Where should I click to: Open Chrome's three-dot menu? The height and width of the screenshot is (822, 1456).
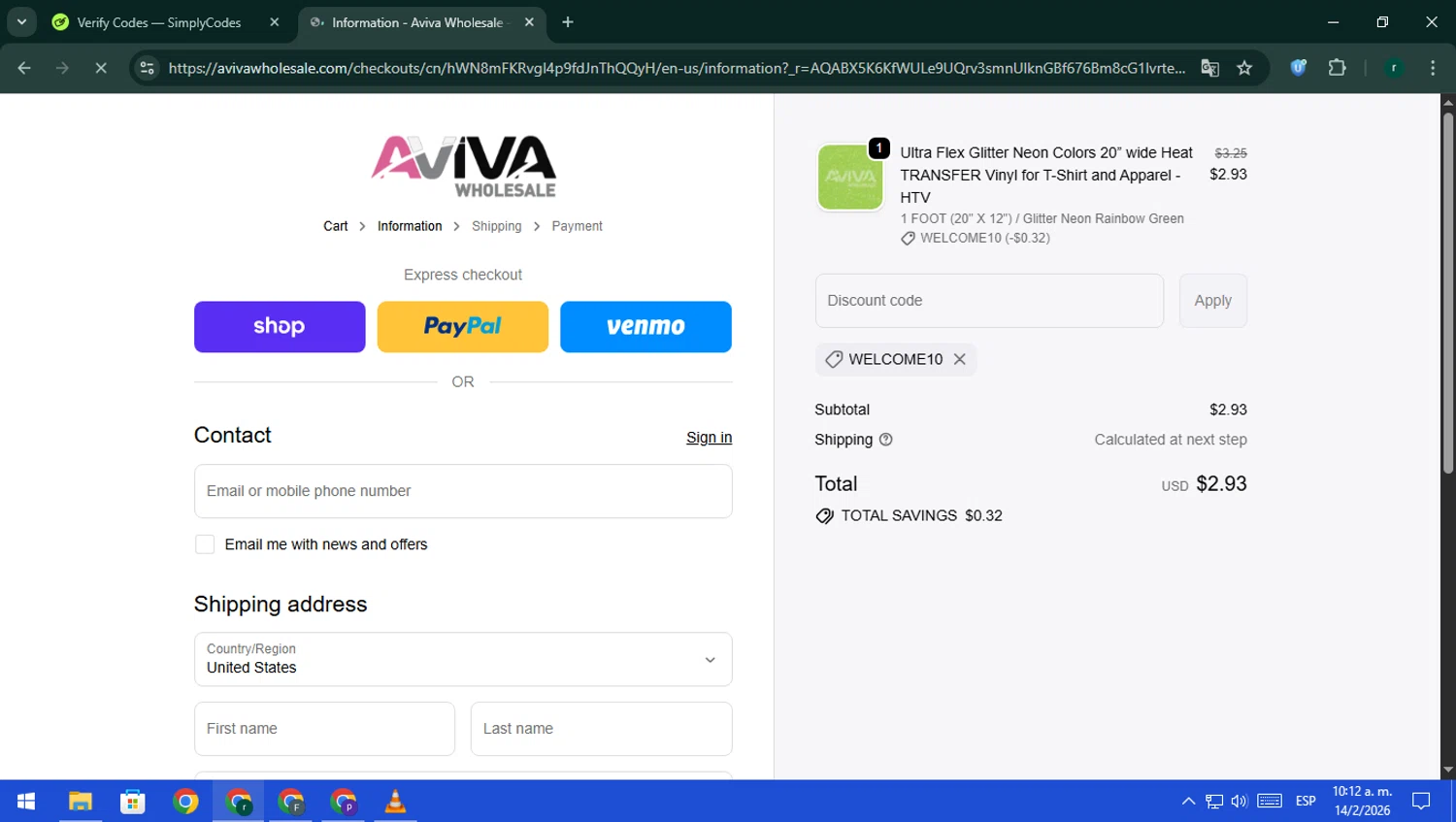click(1433, 68)
